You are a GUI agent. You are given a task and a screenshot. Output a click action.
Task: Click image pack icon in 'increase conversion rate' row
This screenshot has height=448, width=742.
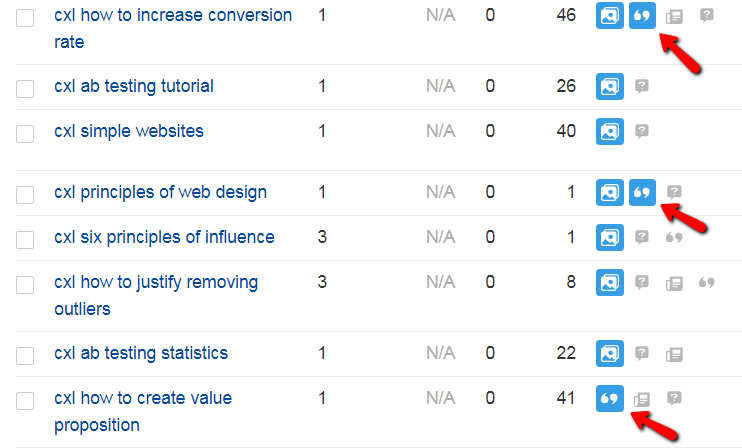[x=610, y=16]
